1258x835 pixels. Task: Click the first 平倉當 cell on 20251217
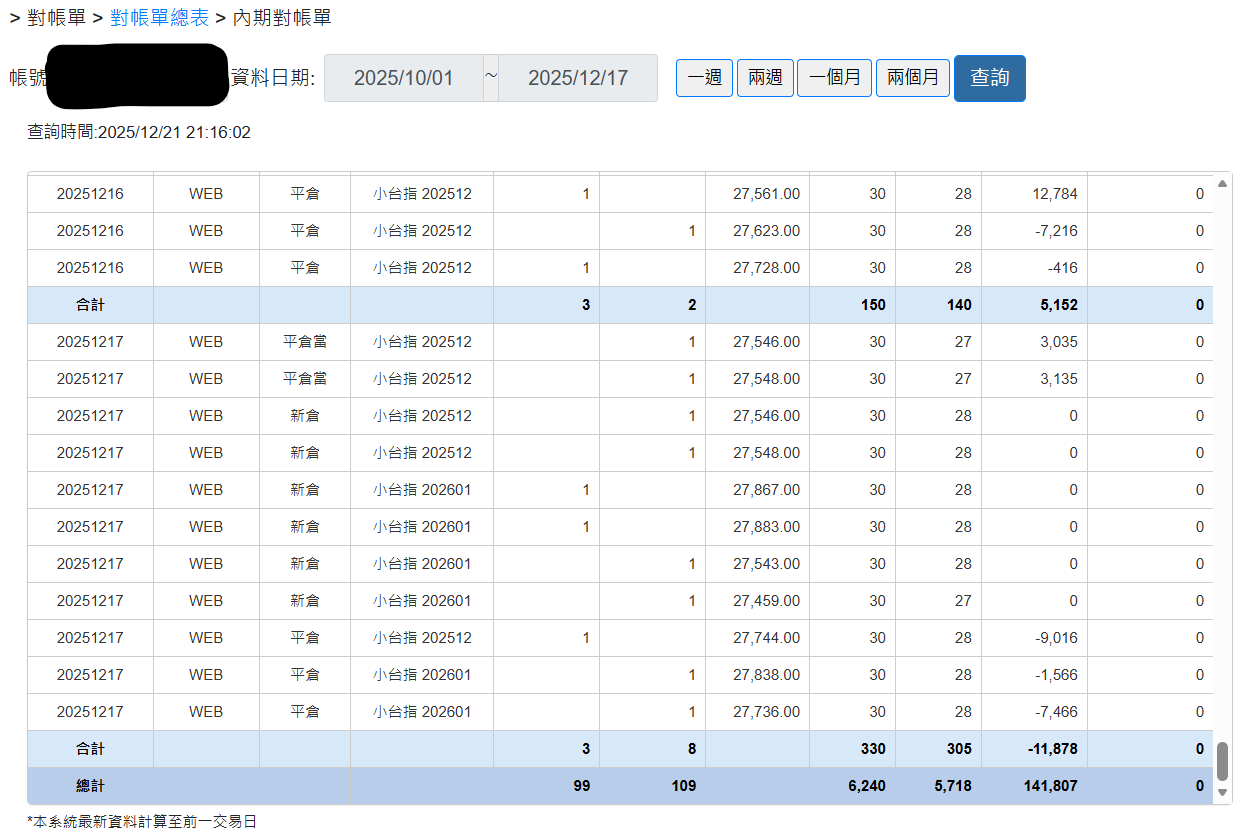tap(305, 342)
